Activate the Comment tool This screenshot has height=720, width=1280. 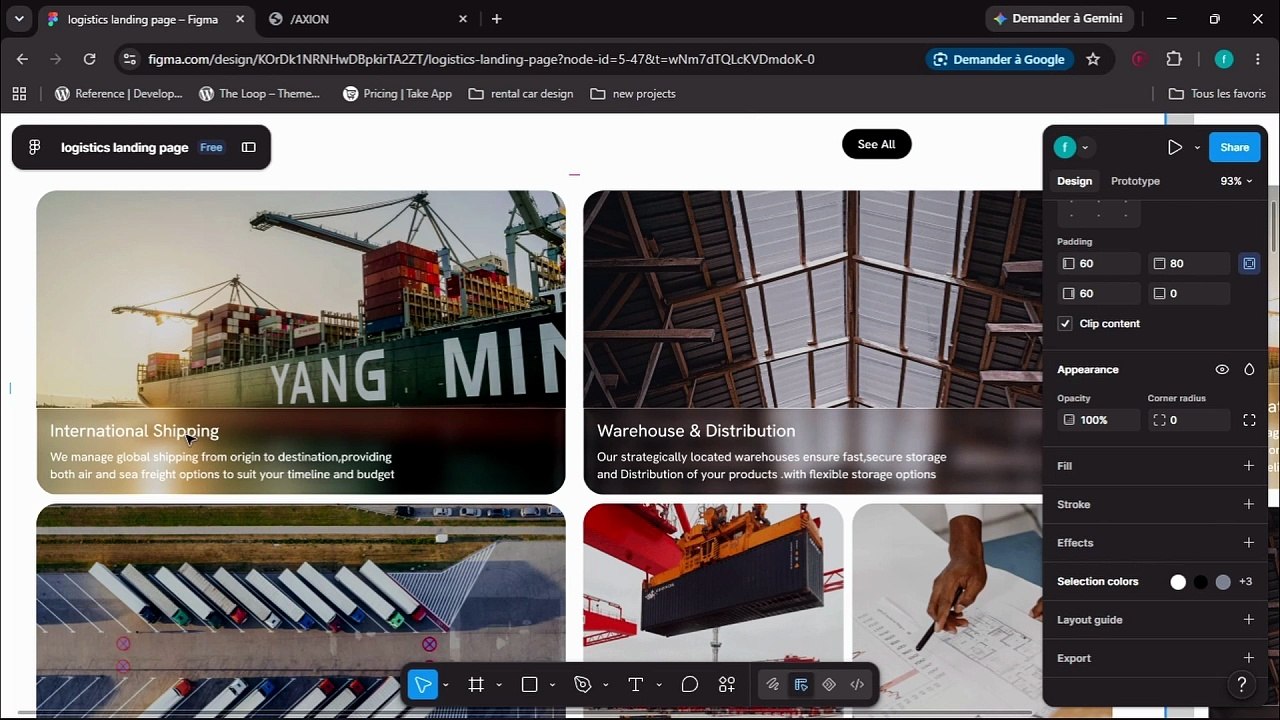coord(690,685)
